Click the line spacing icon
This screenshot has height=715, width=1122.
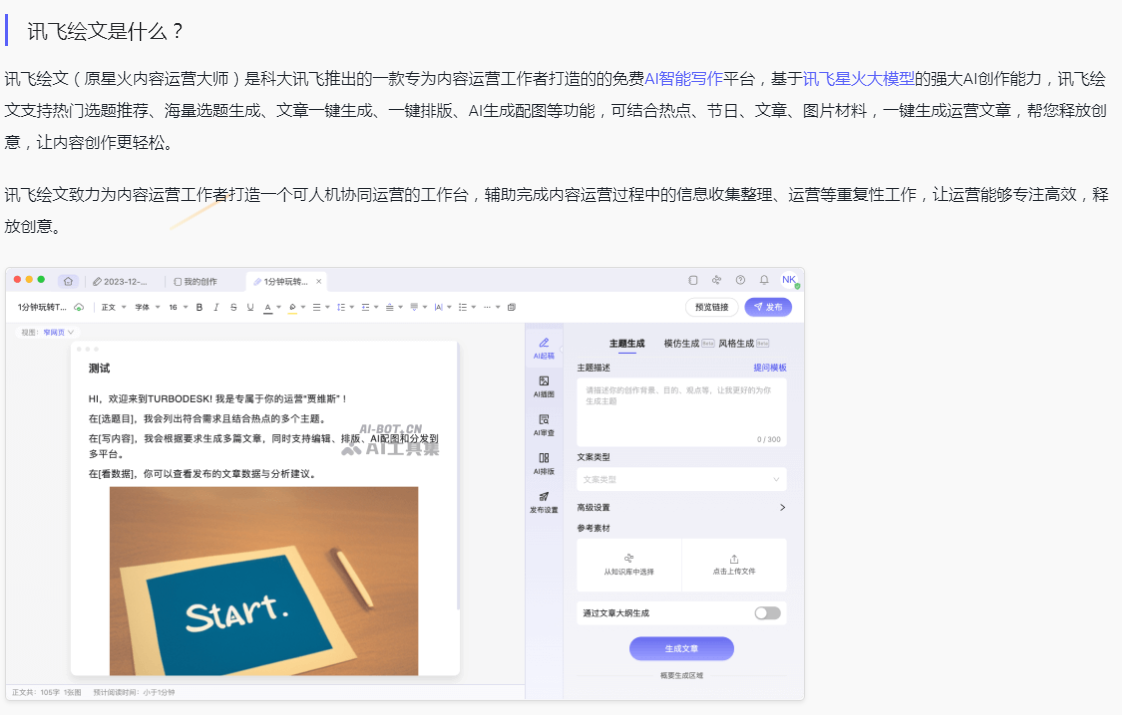click(341, 307)
